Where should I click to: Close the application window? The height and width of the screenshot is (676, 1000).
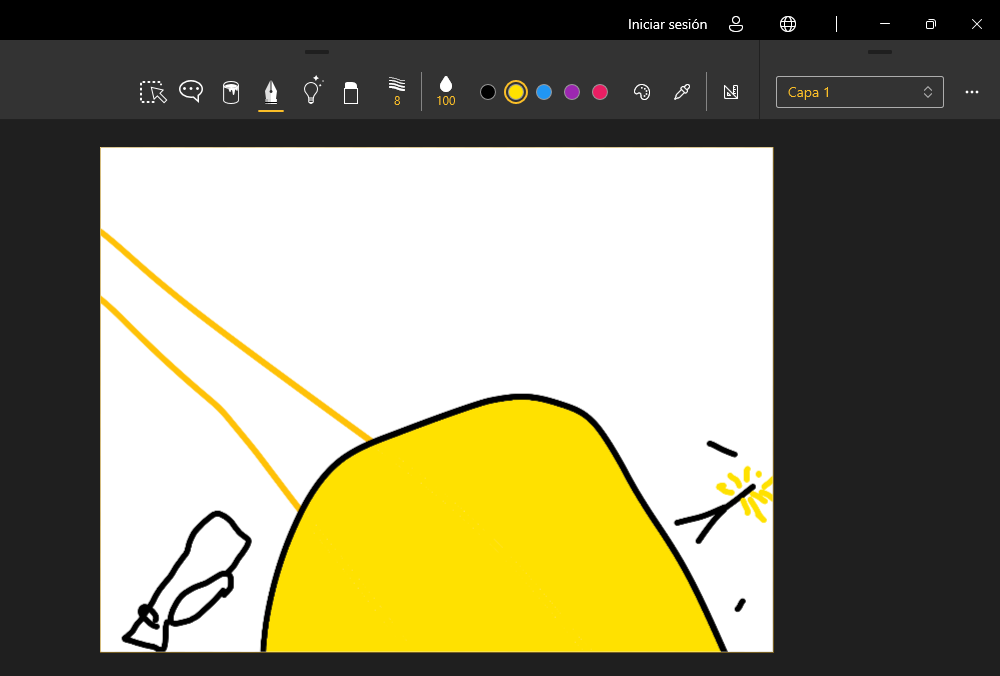coord(977,24)
